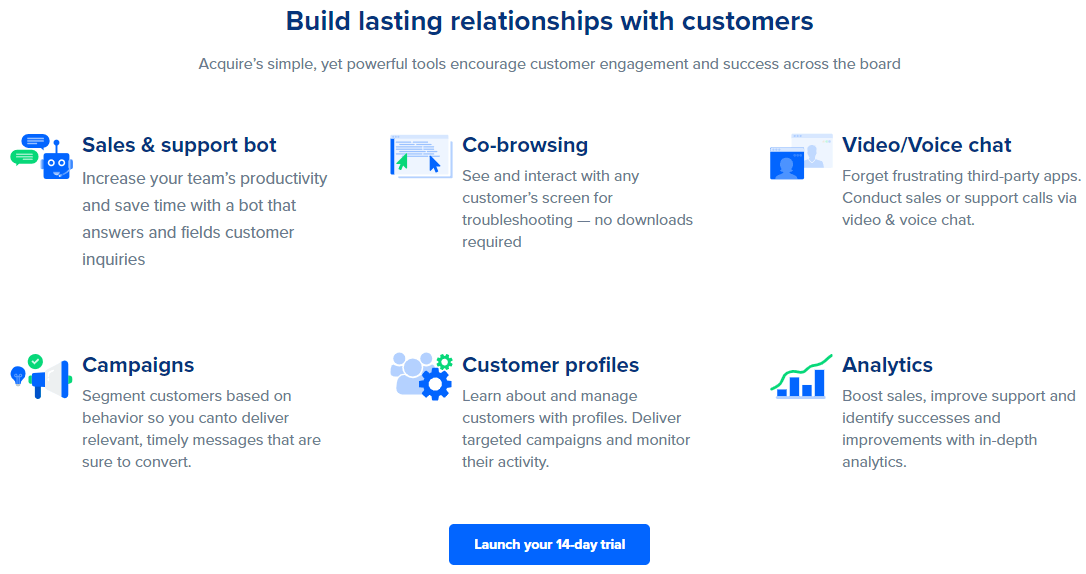Image resolution: width=1086 pixels, height=574 pixels.
Task: Select the Video/Voice chat heading
Action: 927,145
